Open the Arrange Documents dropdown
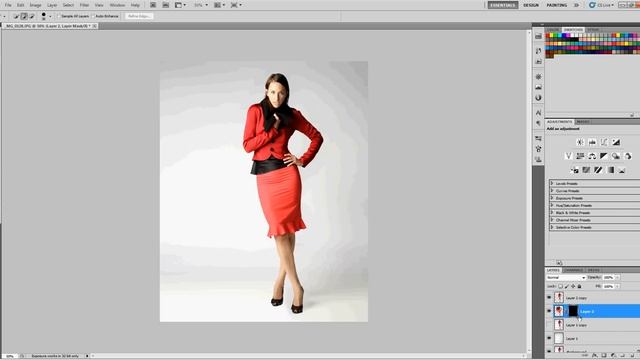The height and width of the screenshot is (360, 640). point(219,5)
